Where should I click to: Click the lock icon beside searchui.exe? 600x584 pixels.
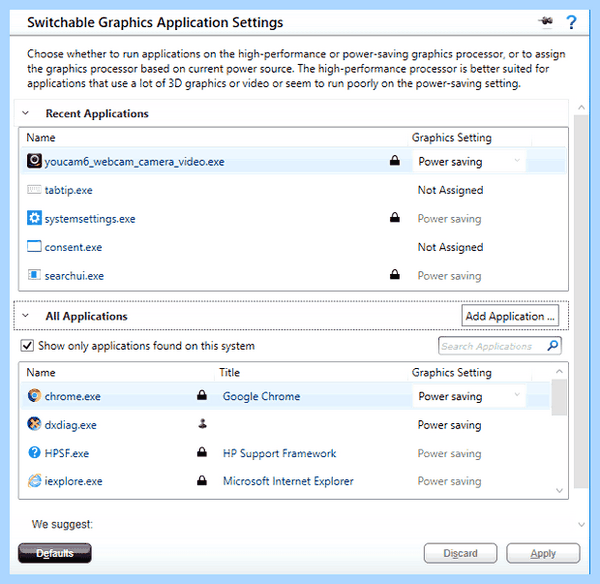395,274
